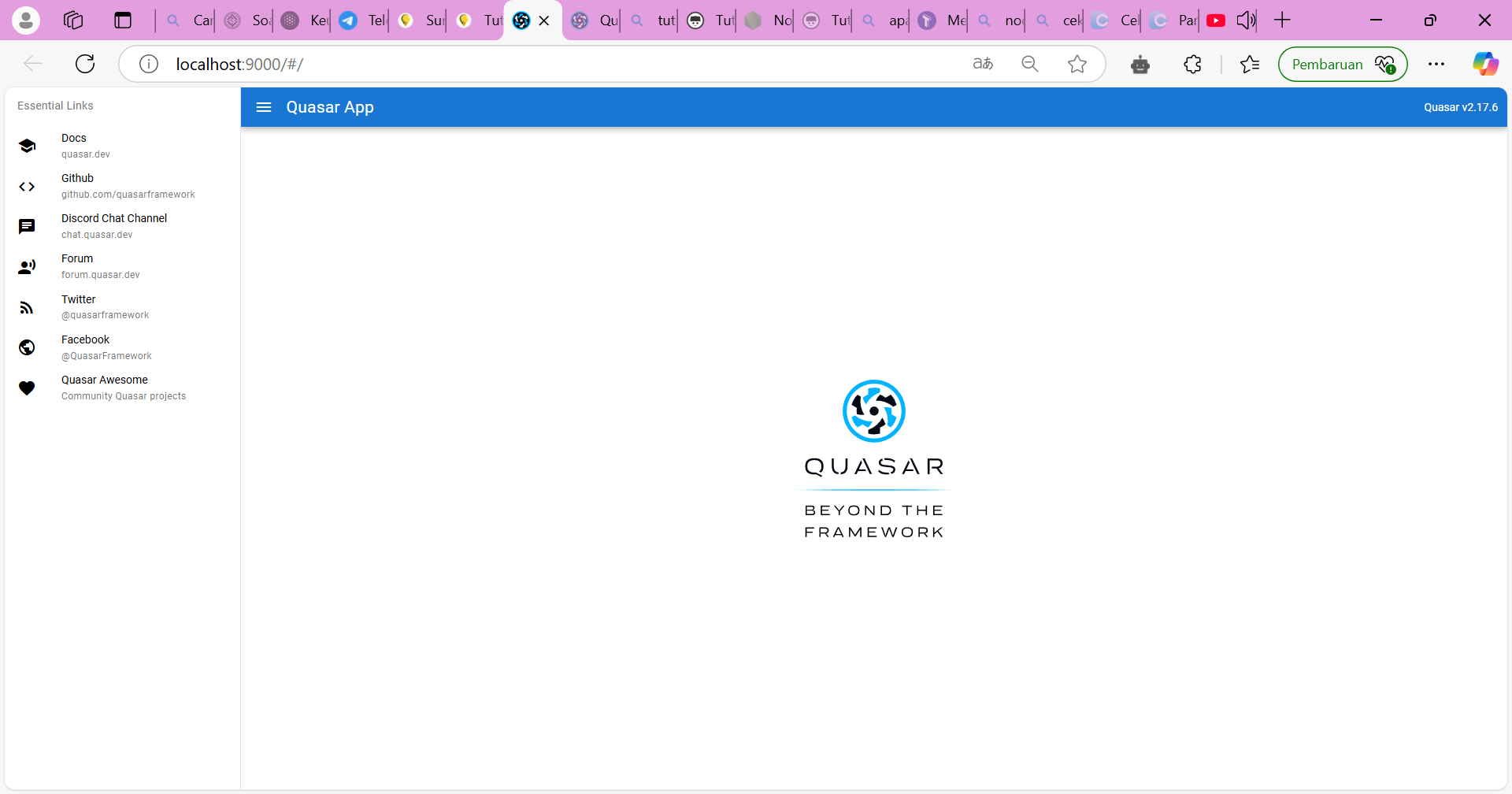Switch to the YouTube tab
The image size is (1512, 794).
[x=1217, y=20]
